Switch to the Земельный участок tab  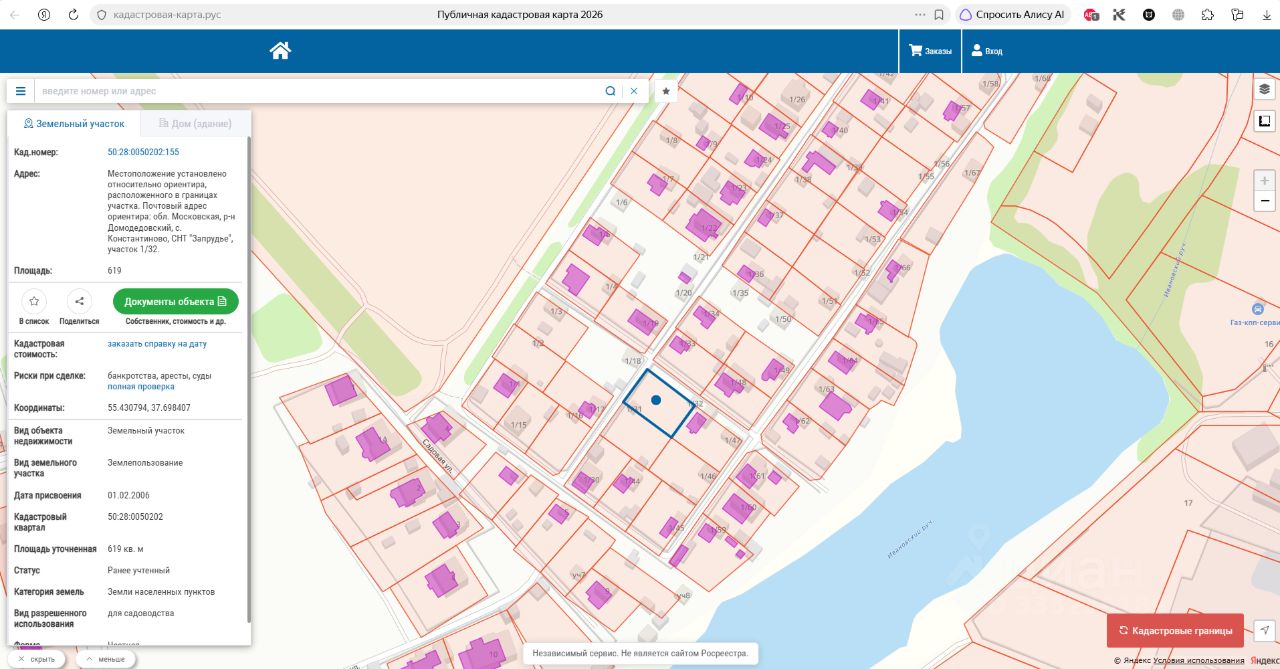pyautogui.click(x=74, y=124)
